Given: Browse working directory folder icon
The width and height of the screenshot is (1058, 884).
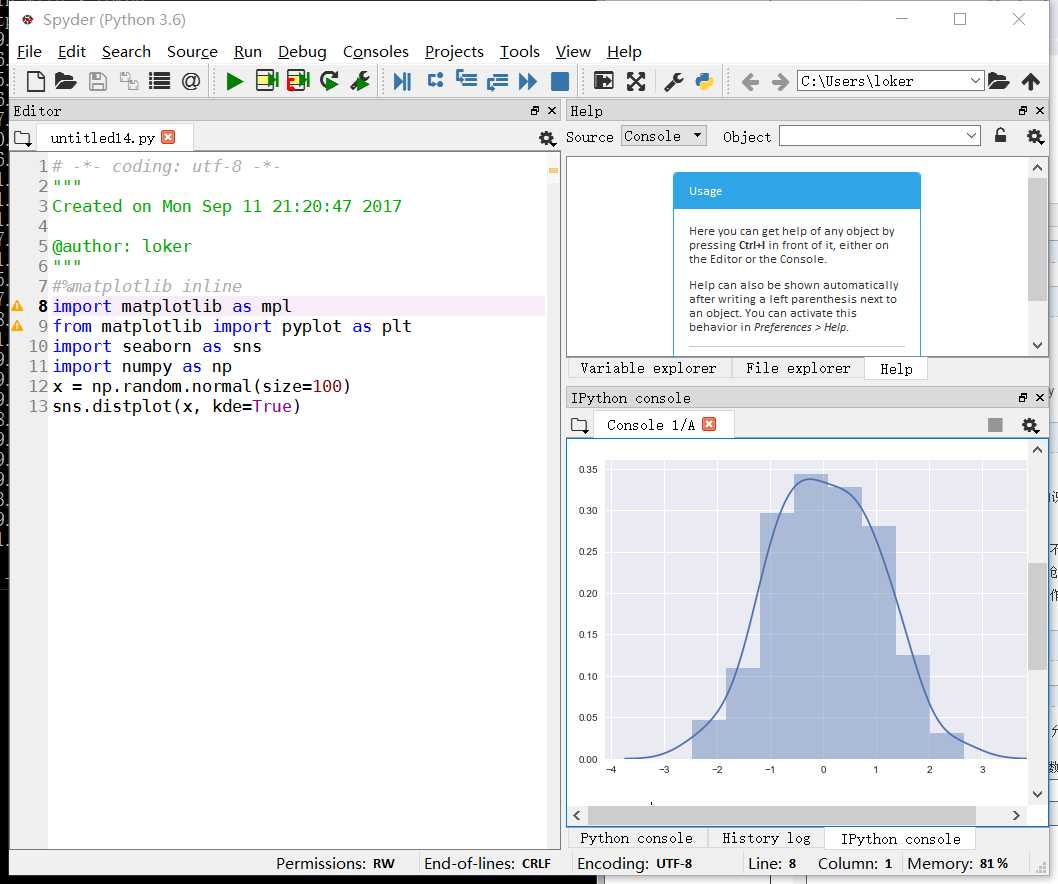Looking at the screenshot, I should pyautogui.click(x=999, y=82).
